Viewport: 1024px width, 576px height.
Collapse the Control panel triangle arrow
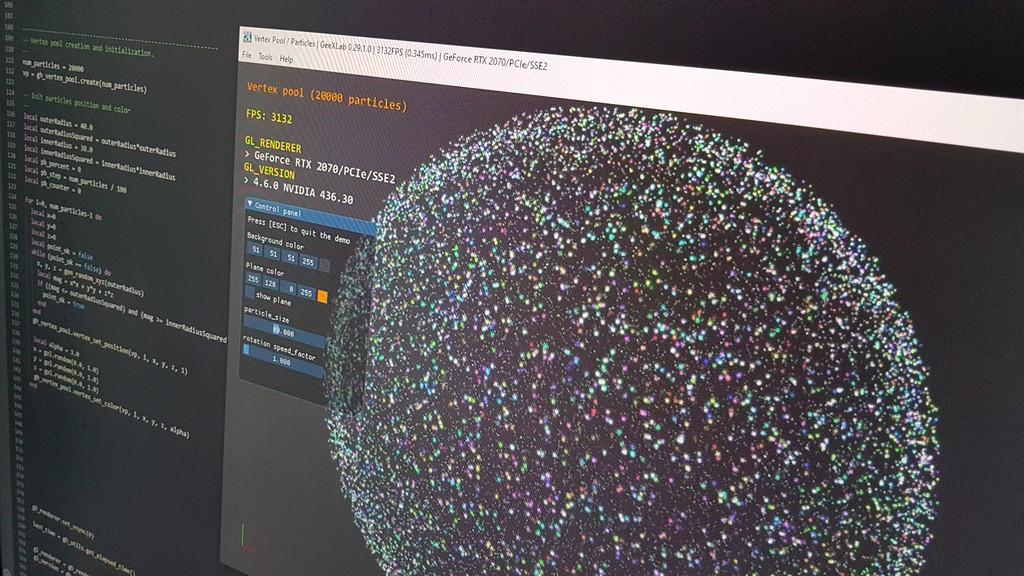[249, 204]
